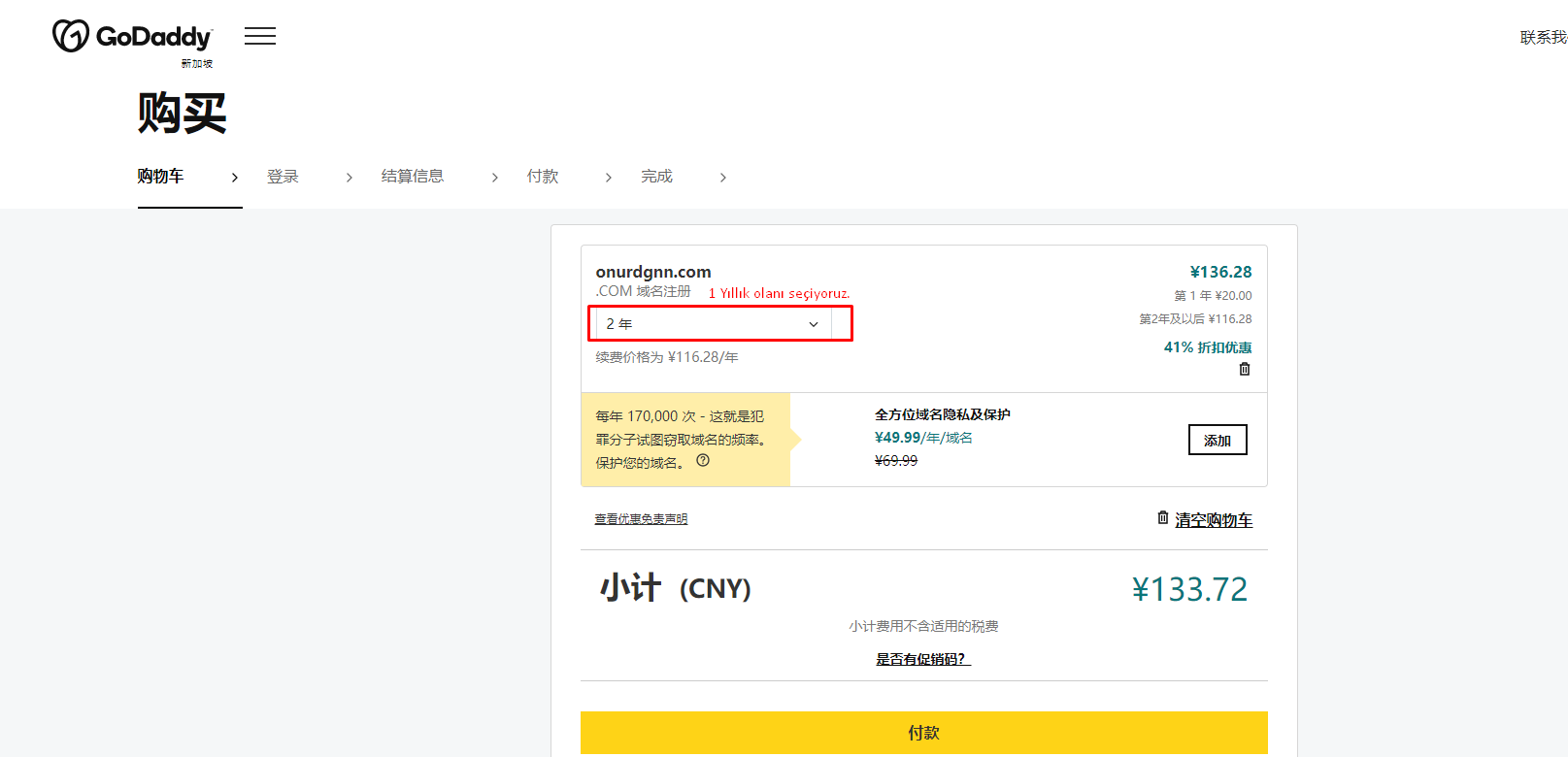Click chevron after 结算信息 step
Screen dimensions: 1568x757
pyautogui.click(x=495, y=178)
